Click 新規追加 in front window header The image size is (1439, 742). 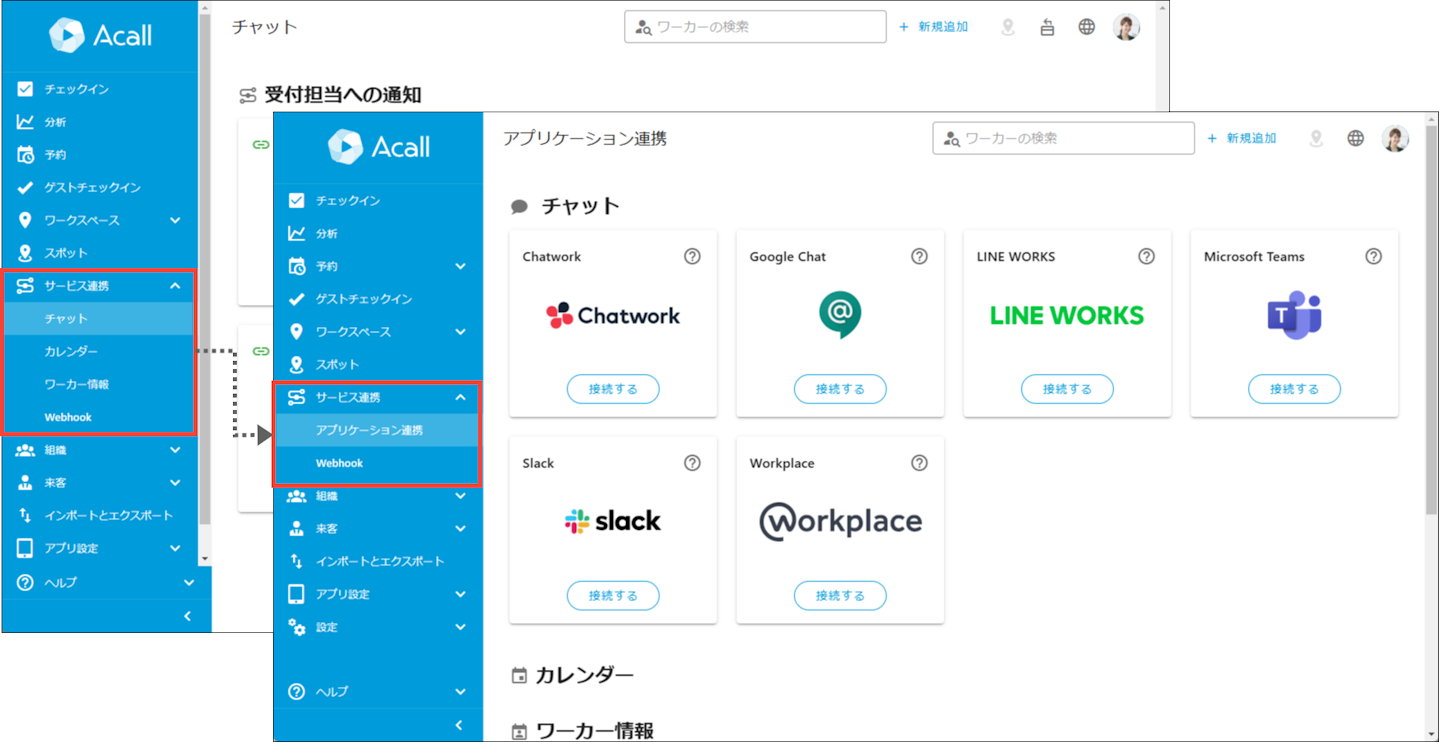[1242, 138]
